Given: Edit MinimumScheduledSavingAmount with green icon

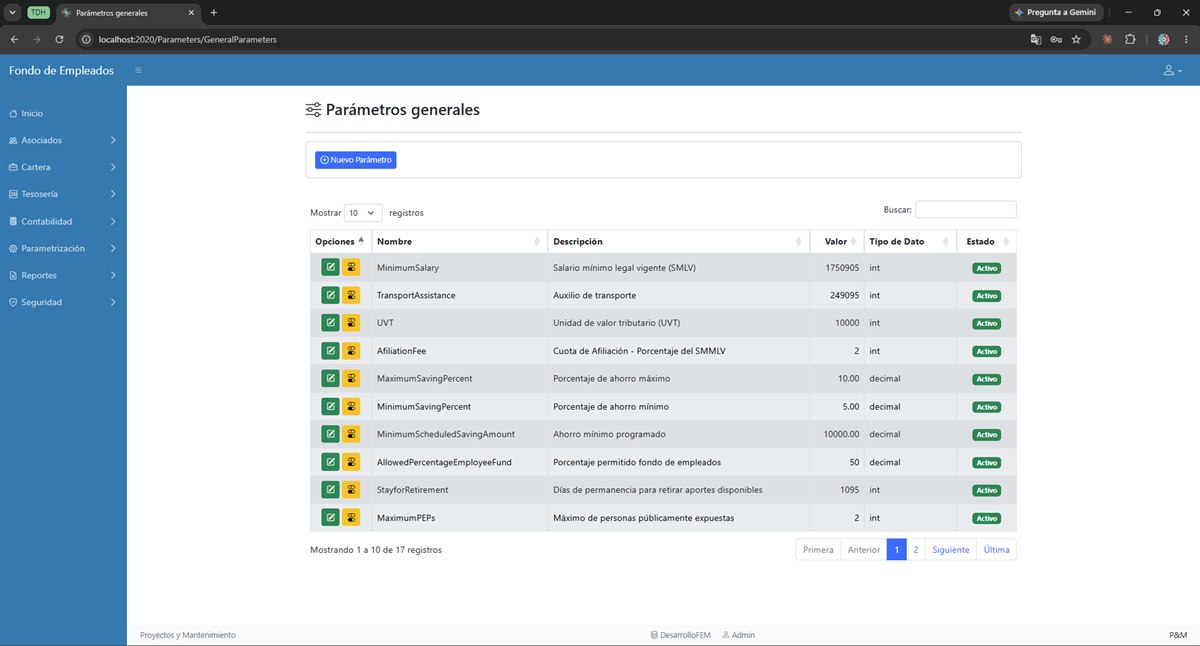Looking at the screenshot, I should pyautogui.click(x=330, y=434).
